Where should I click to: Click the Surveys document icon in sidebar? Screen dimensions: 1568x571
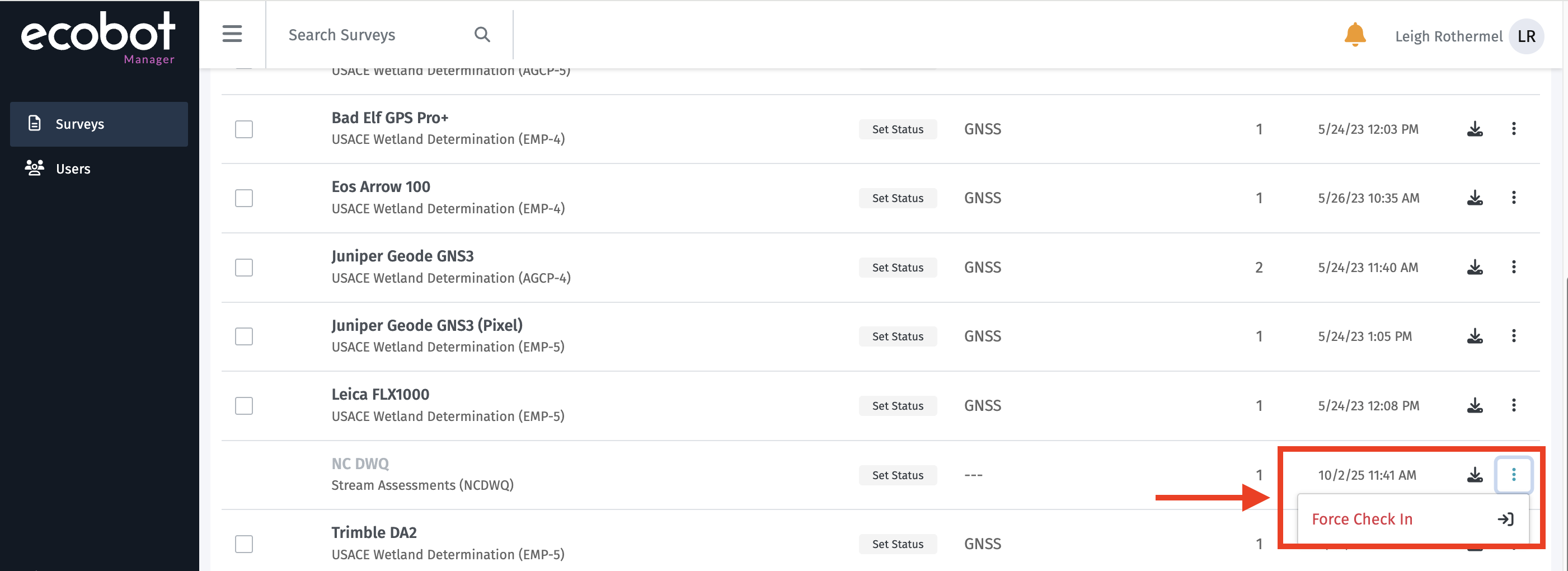pyautogui.click(x=35, y=124)
